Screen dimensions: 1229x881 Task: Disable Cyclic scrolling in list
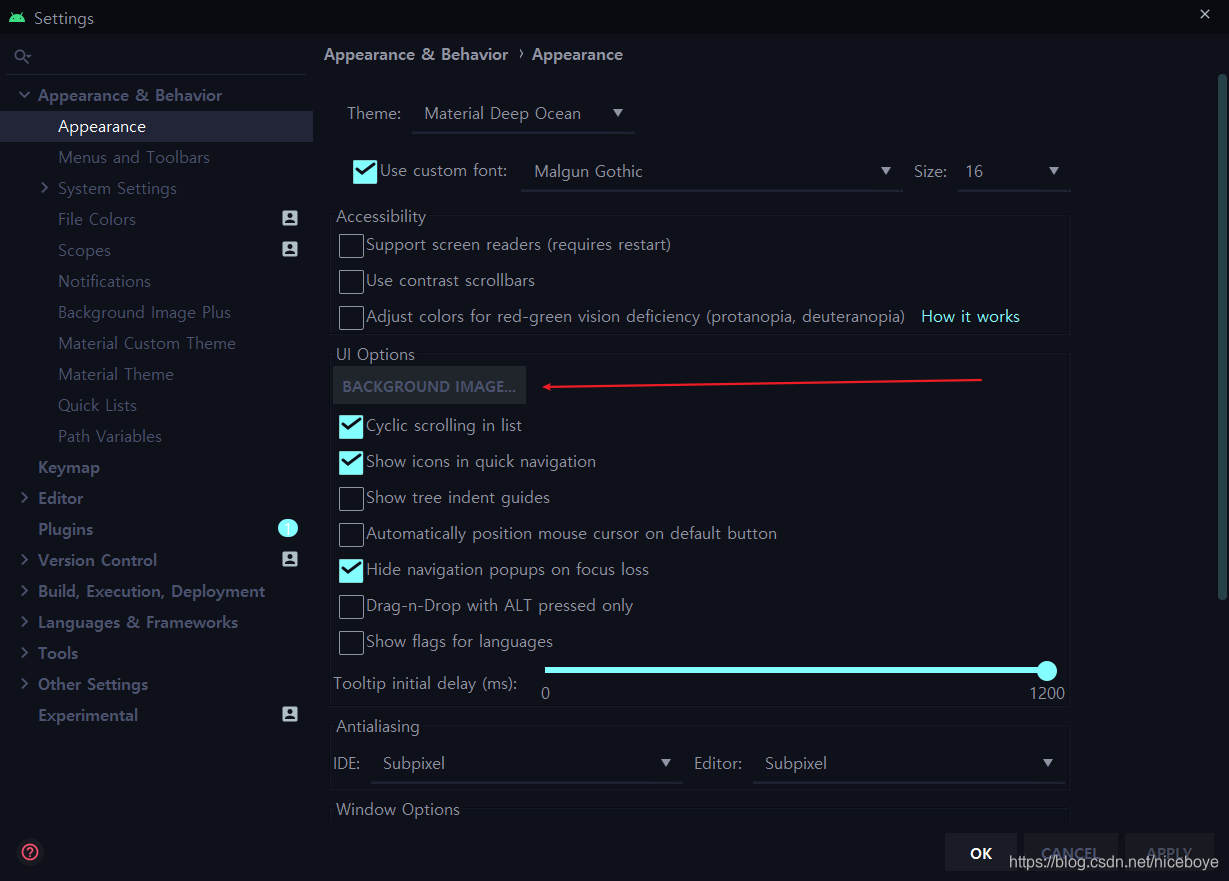tap(351, 426)
